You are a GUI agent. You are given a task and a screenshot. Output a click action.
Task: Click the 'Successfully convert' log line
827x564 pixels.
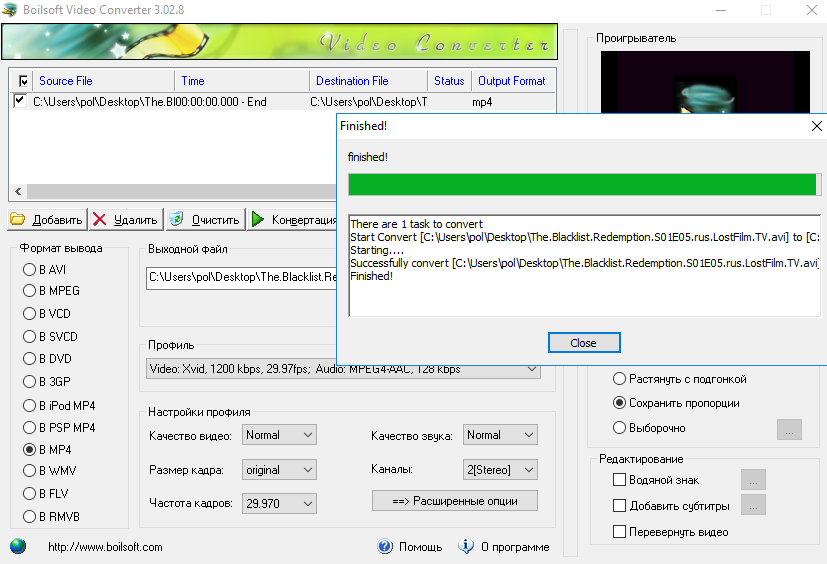click(584, 263)
